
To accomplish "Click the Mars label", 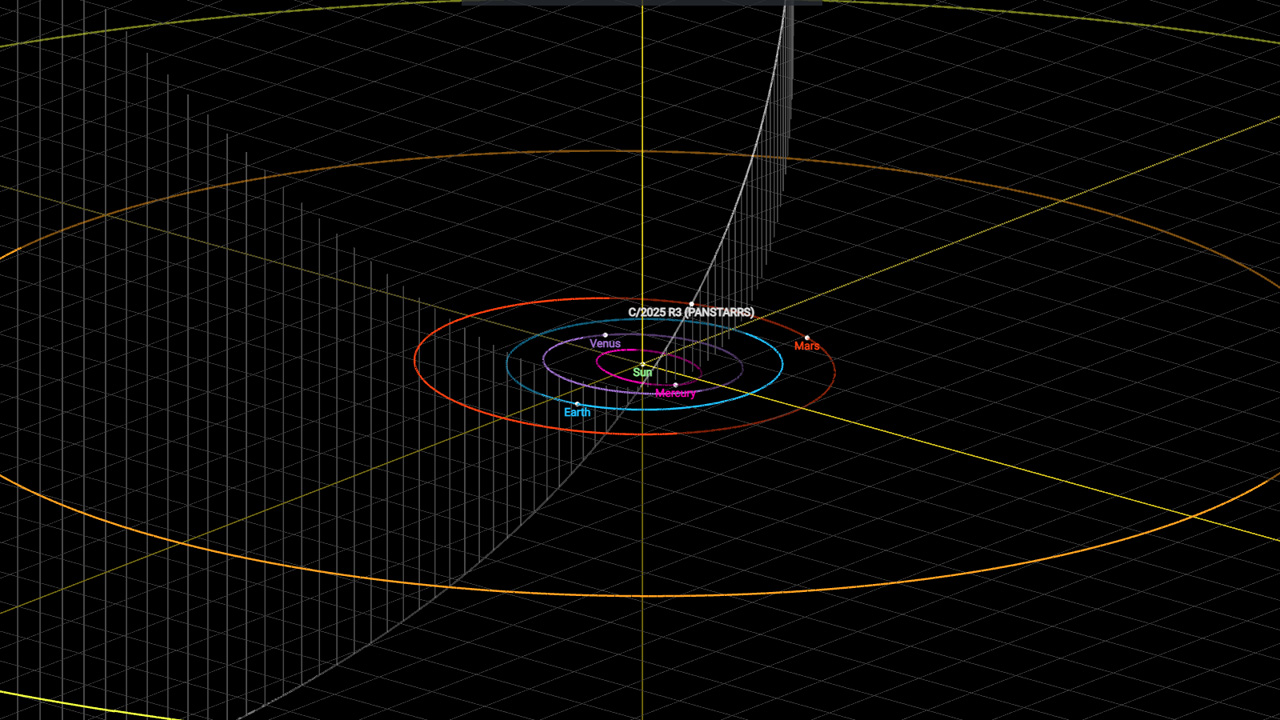I will click(x=807, y=346).
